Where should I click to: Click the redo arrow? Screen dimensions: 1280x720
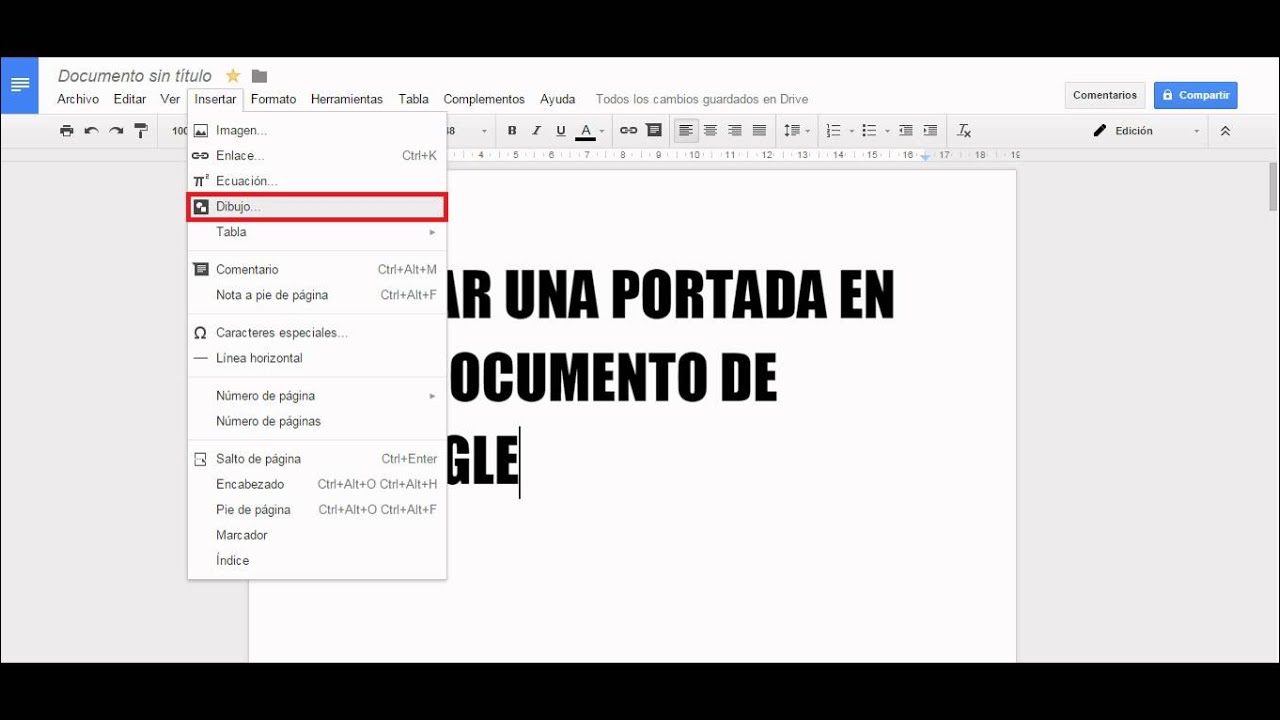tap(116, 131)
